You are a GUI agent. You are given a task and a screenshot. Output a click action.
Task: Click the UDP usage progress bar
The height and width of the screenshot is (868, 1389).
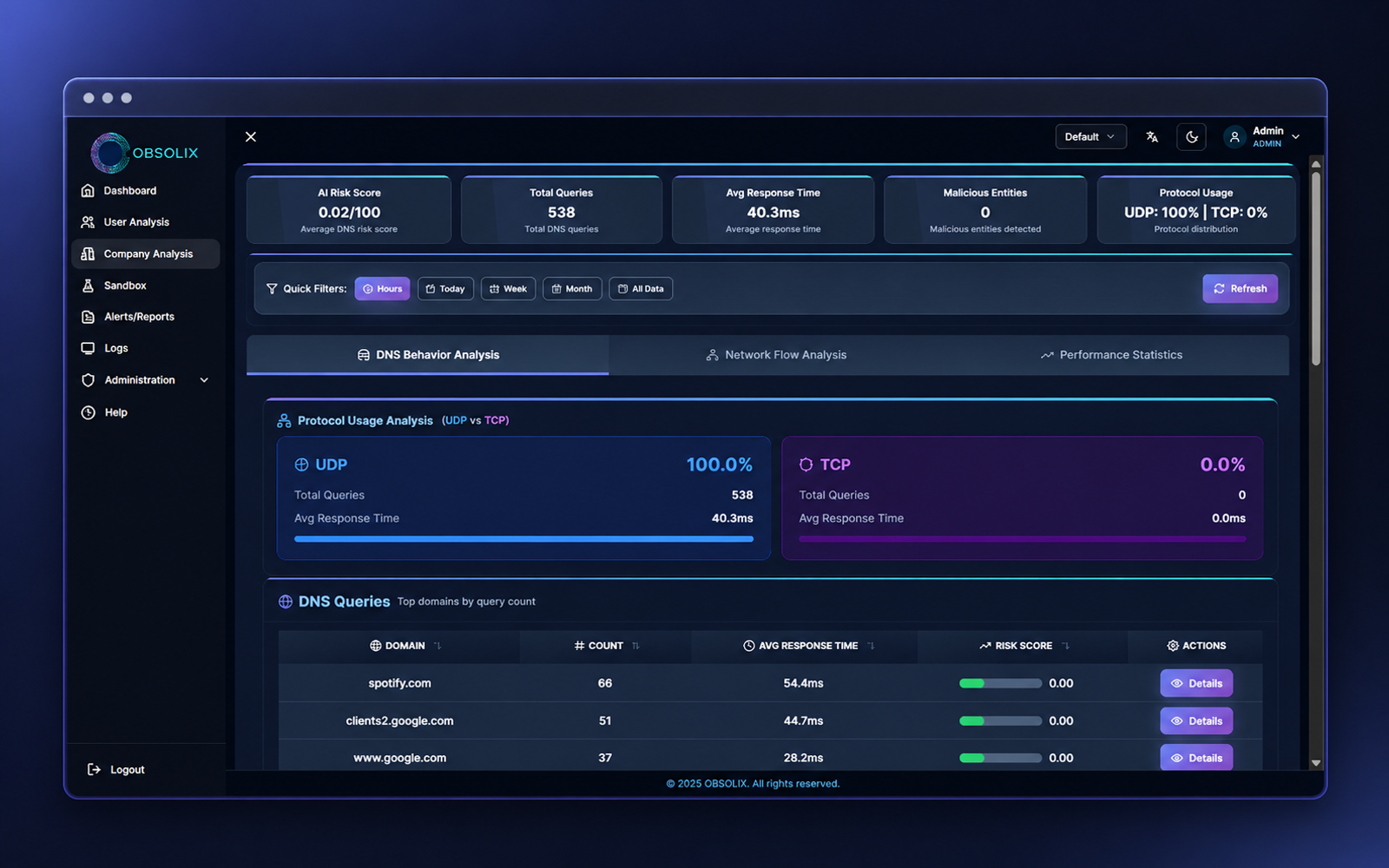click(523, 539)
